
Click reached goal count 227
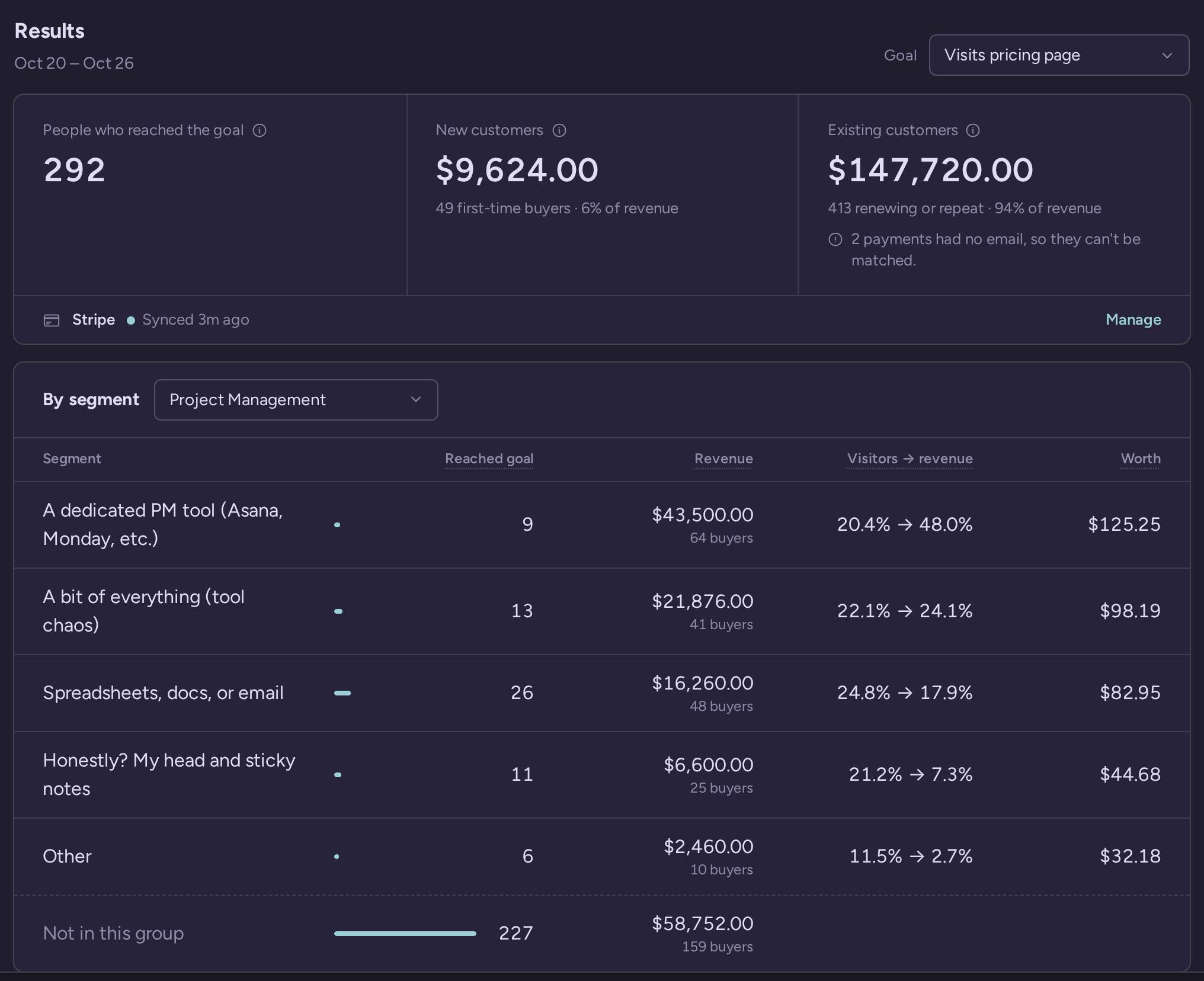coord(516,933)
